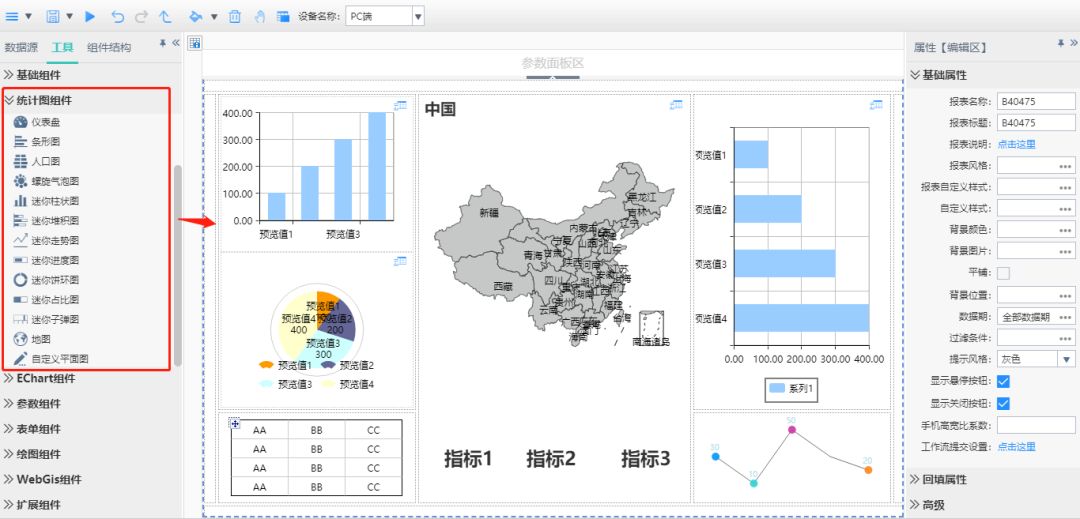Select the 自定义平面图 pencil component
Viewport: 1080px width, 519px height.
pos(59,358)
